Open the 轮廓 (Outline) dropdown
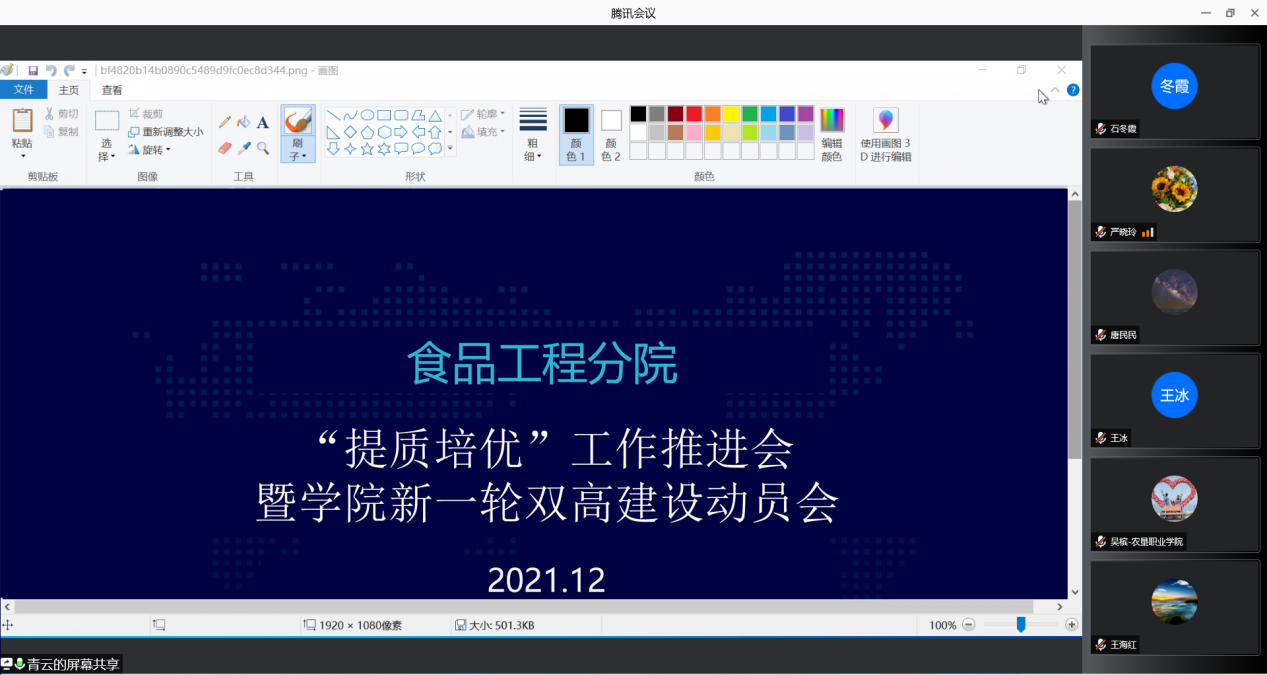Screen dimensions: 1267x675 click(x=482, y=114)
